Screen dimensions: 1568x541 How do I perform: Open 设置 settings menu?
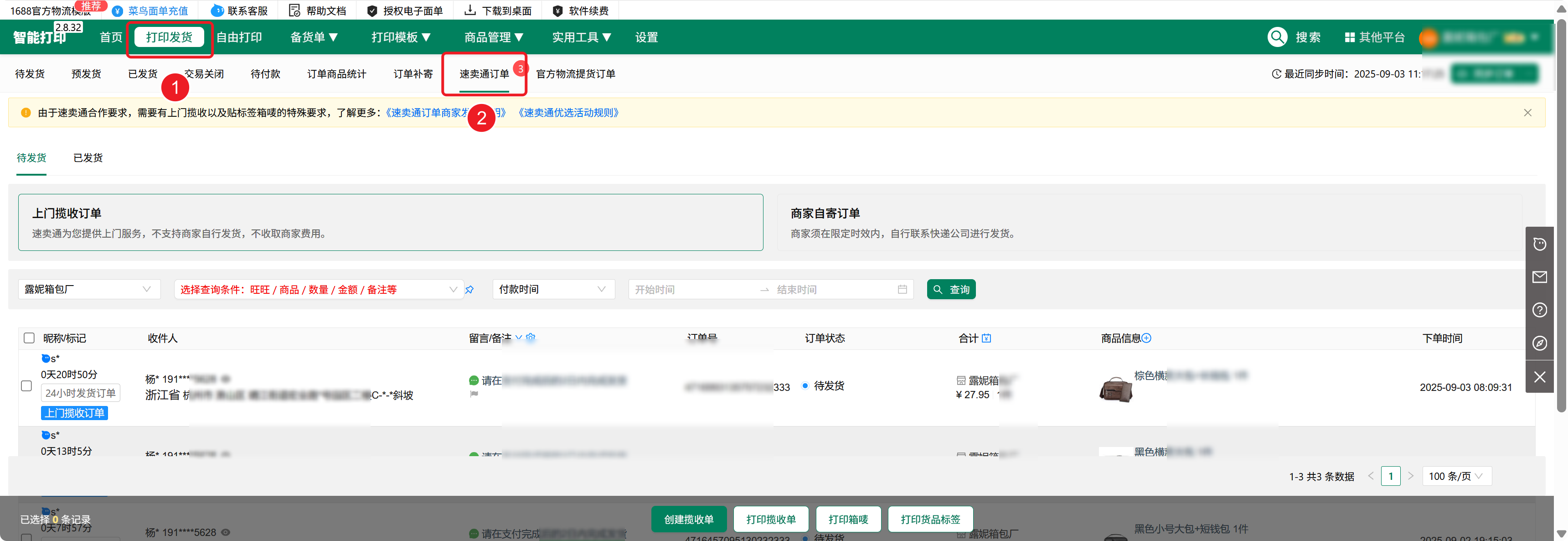(646, 37)
